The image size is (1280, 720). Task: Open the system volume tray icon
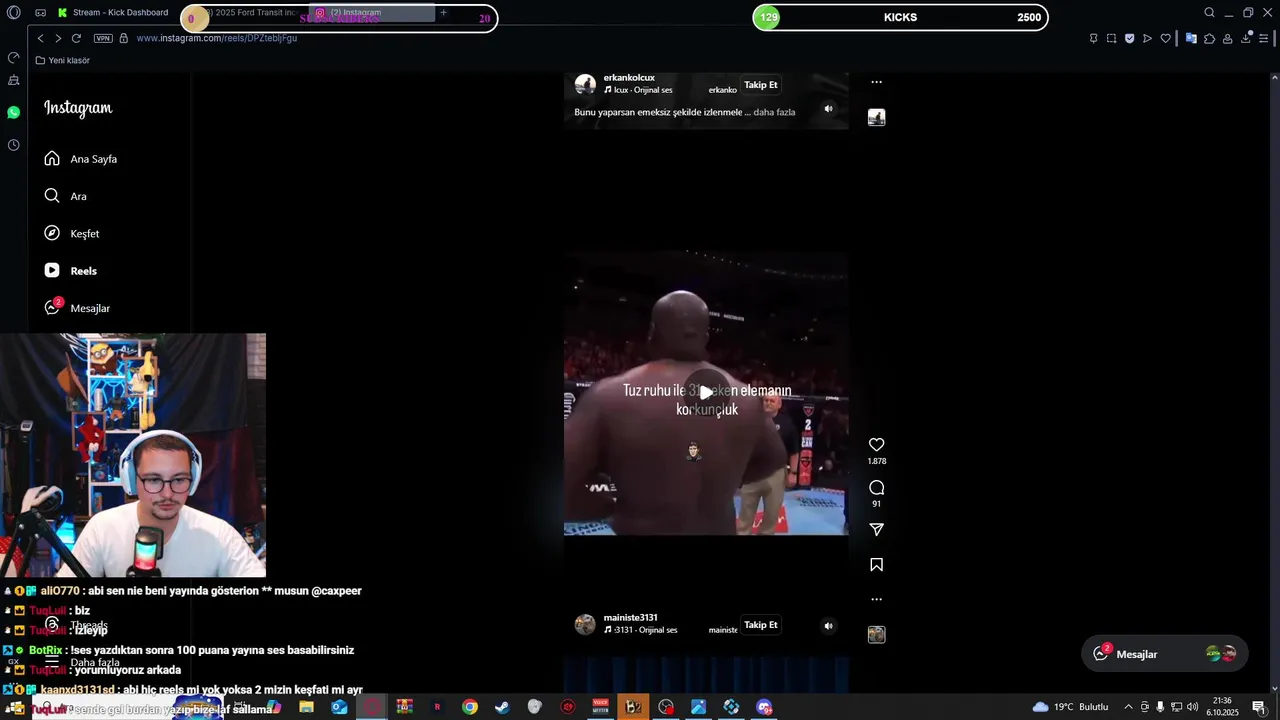1192,707
